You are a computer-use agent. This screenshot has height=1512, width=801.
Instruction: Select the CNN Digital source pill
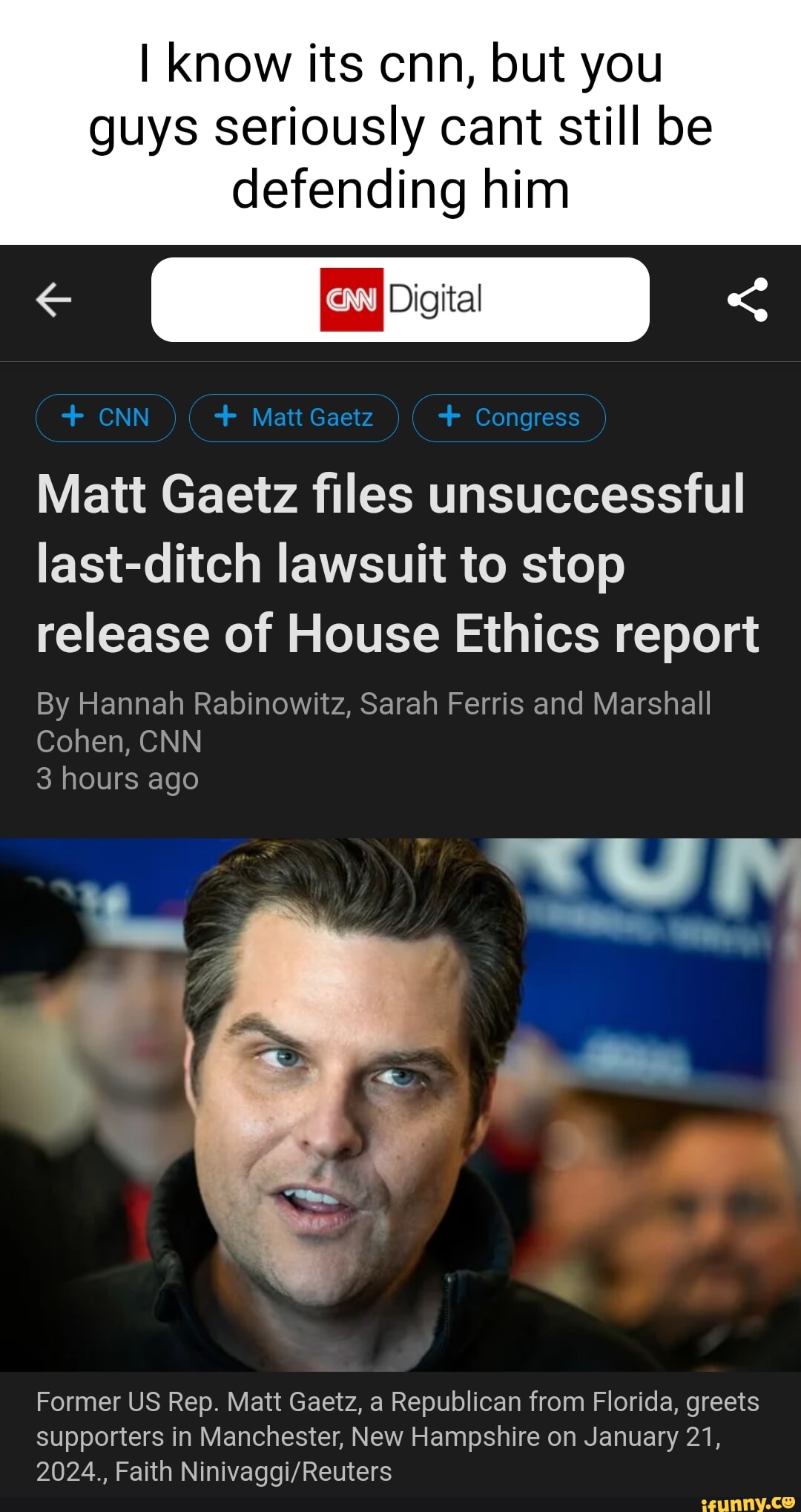pyautogui.click(x=400, y=300)
